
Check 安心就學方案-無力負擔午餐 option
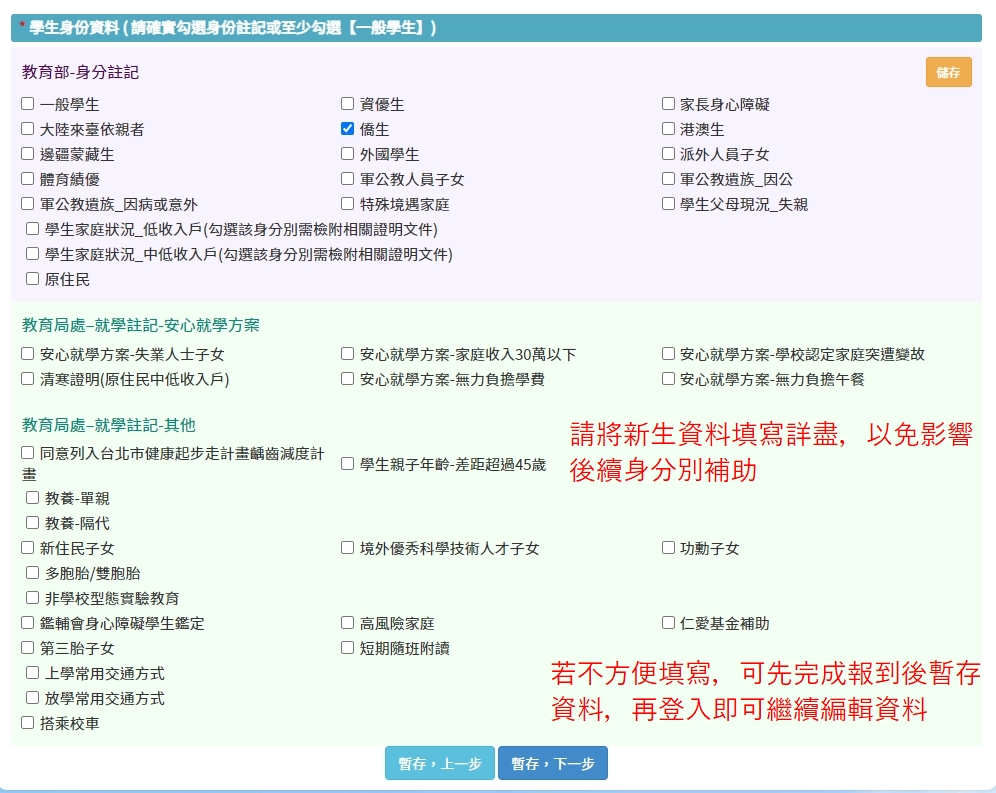tap(668, 379)
